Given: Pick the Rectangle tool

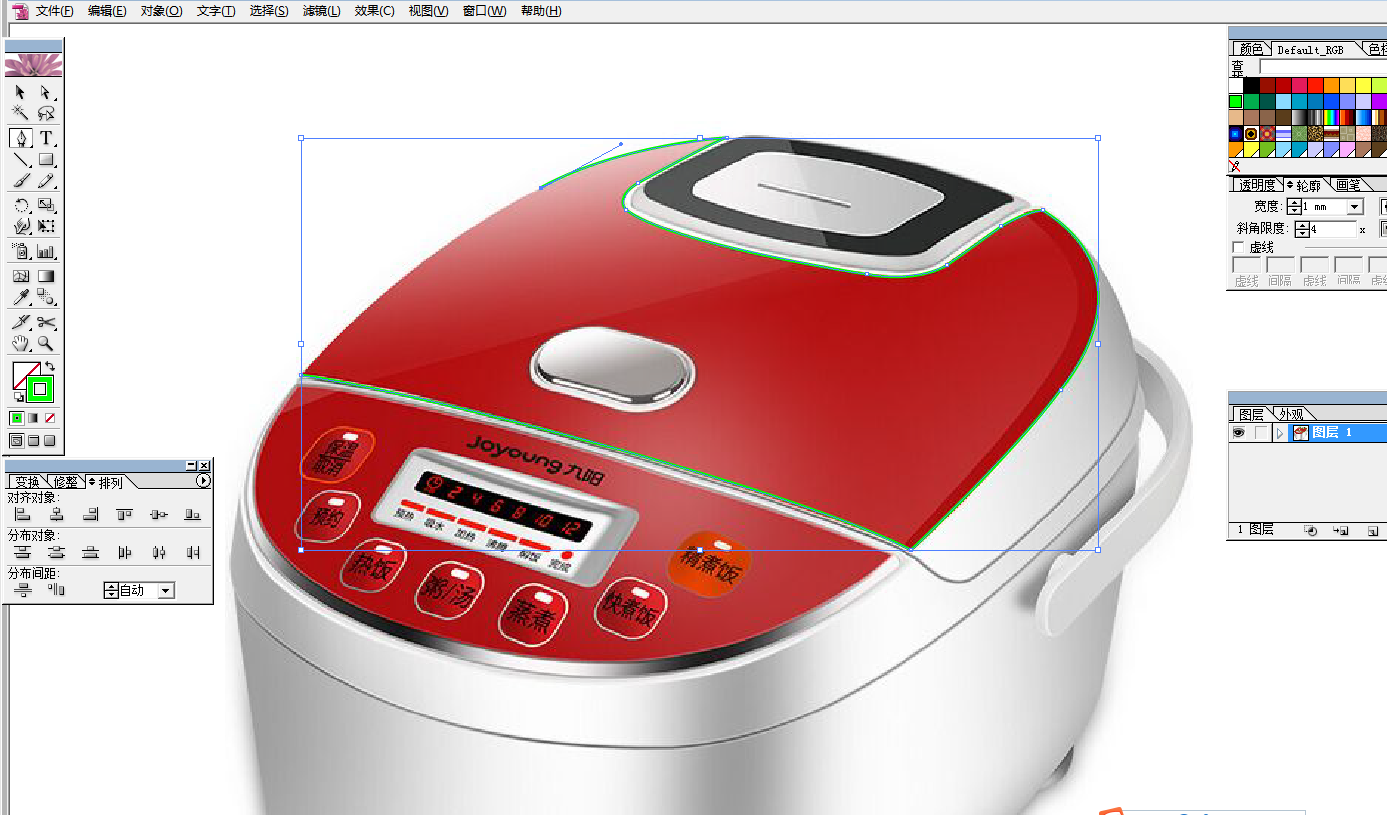Looking at the screenshot, I should point(46,159).
